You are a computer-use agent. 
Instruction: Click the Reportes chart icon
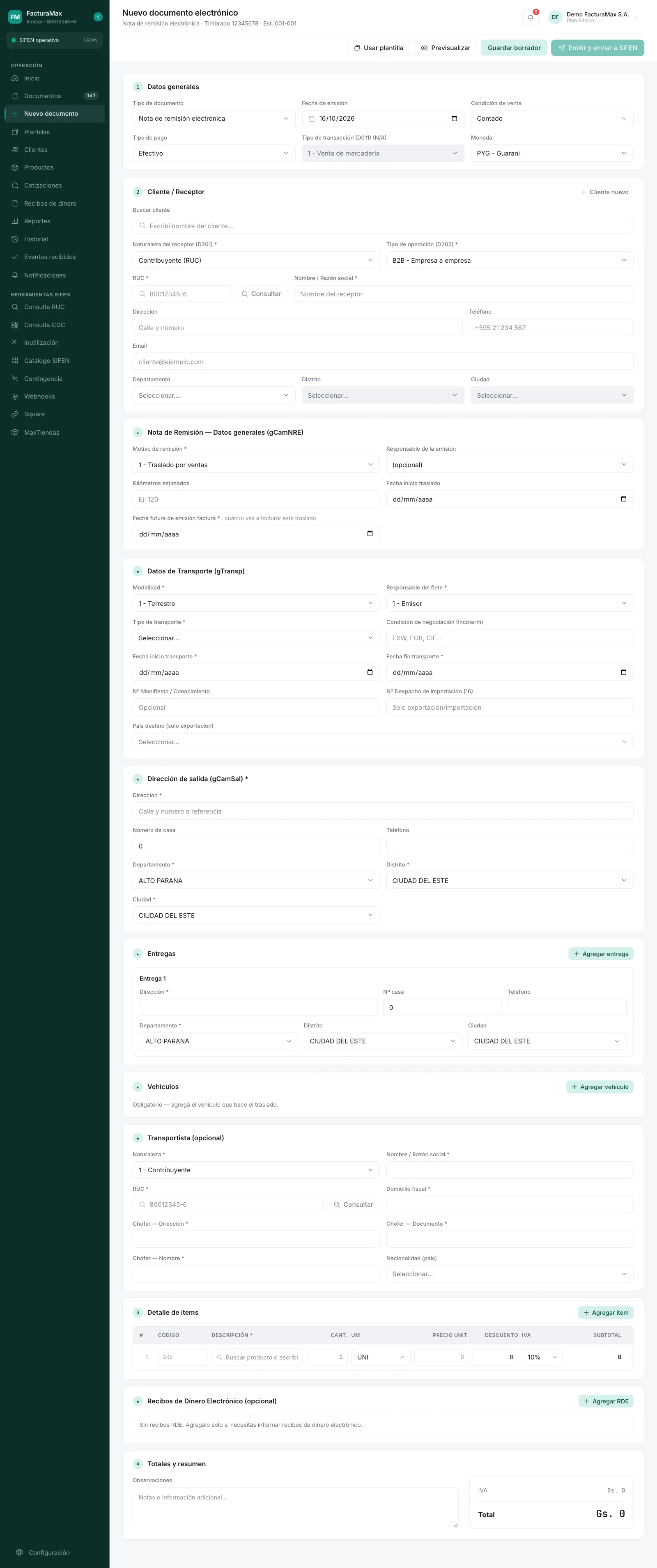15,222
